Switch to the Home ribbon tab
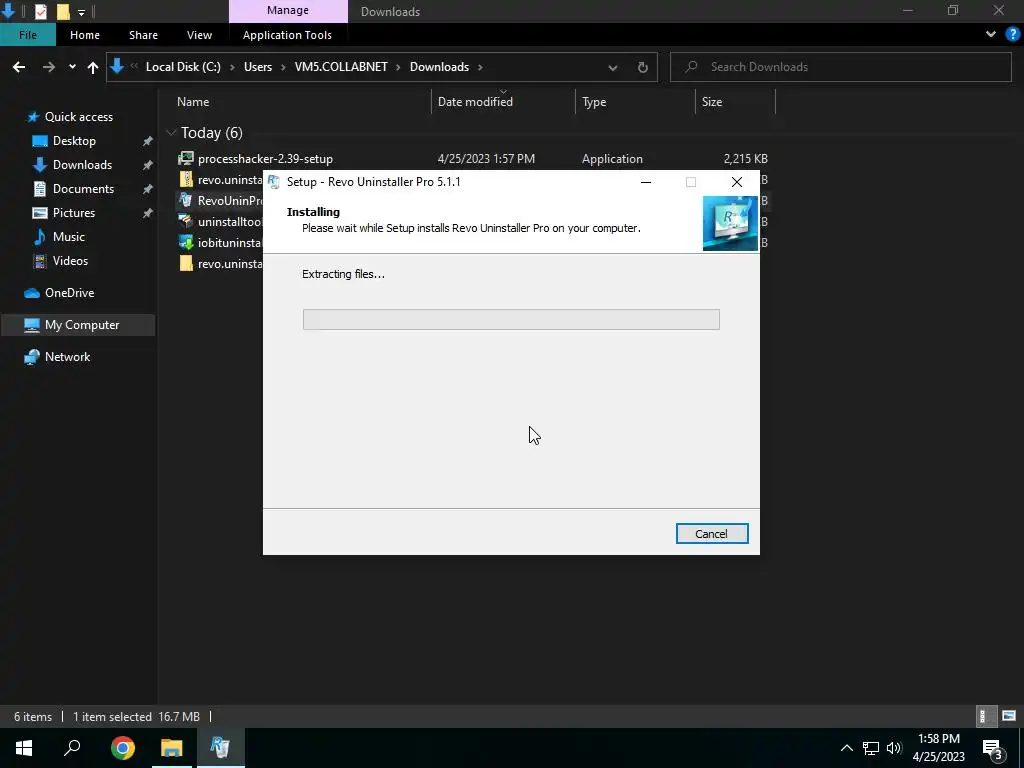Viewport: 1024px width, 768px height. 85,35
